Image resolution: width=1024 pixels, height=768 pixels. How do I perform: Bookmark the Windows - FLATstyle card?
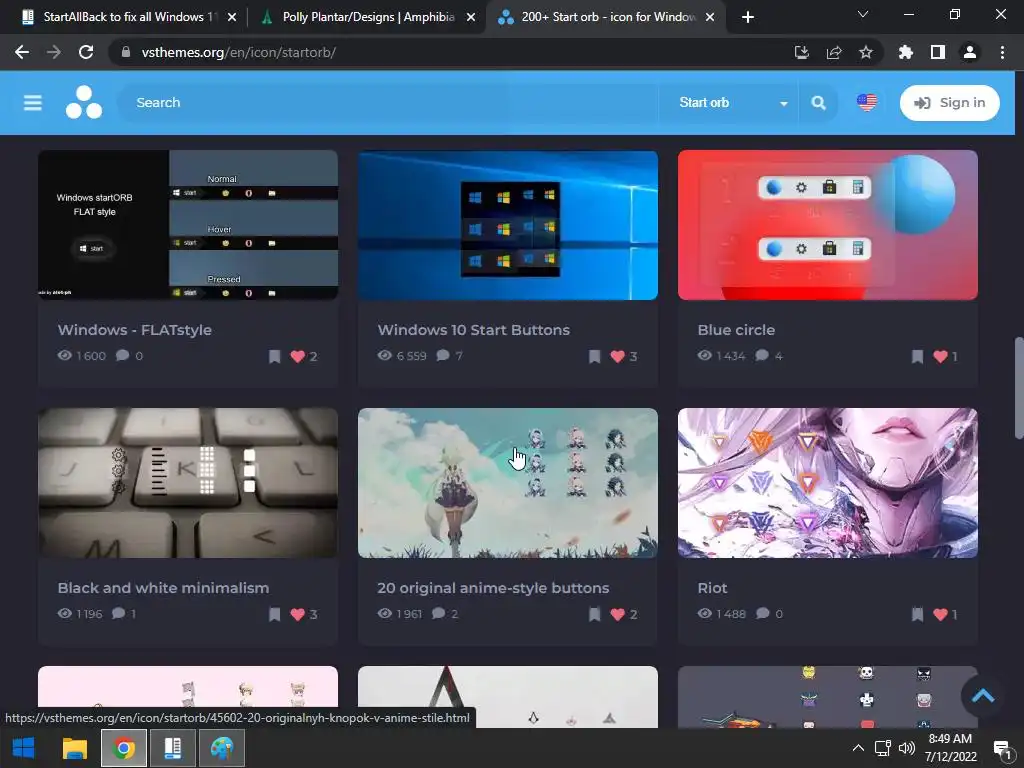(274, 356)
